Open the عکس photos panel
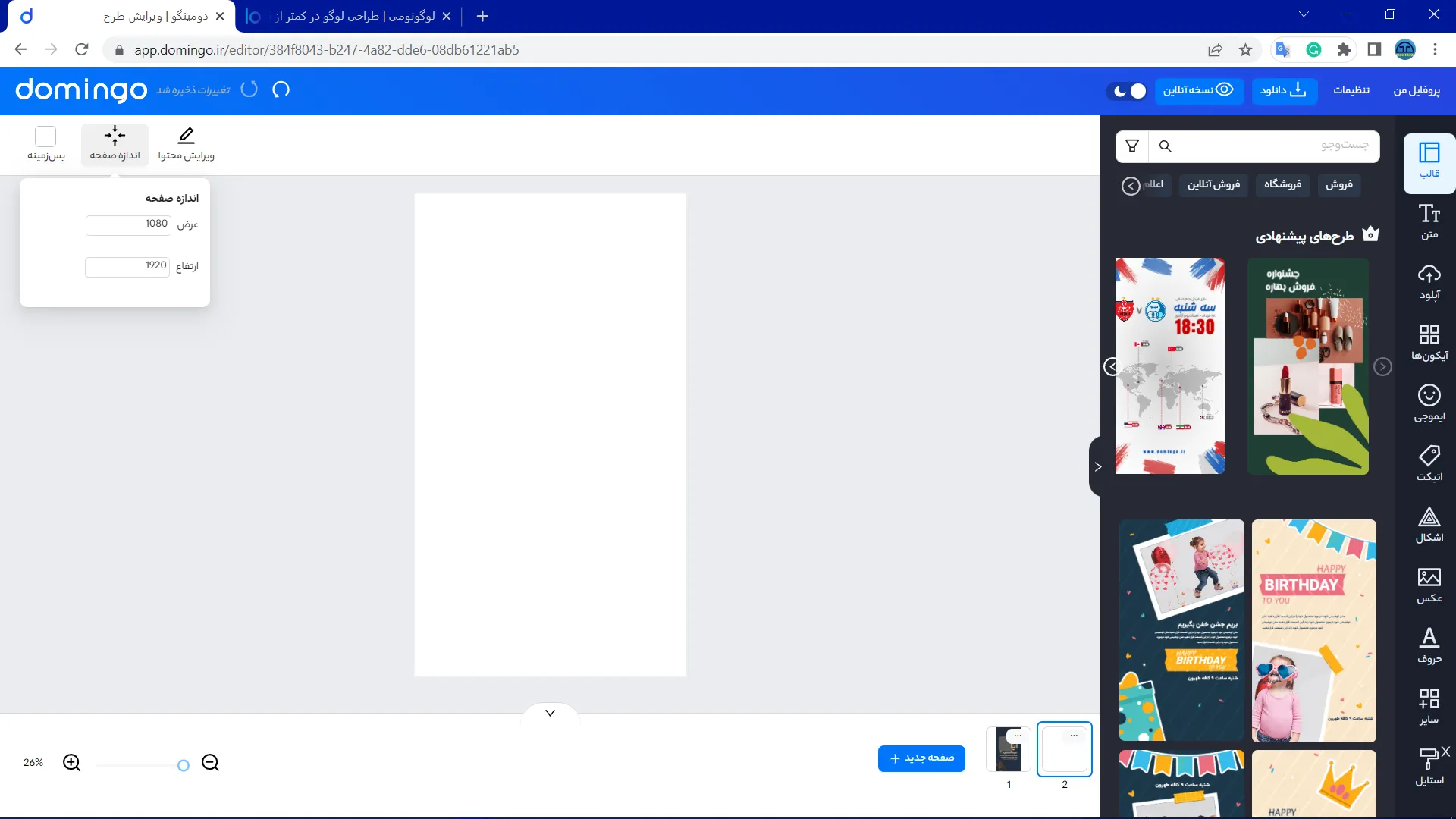The image size is (1456, 819). click(1429, 585)
